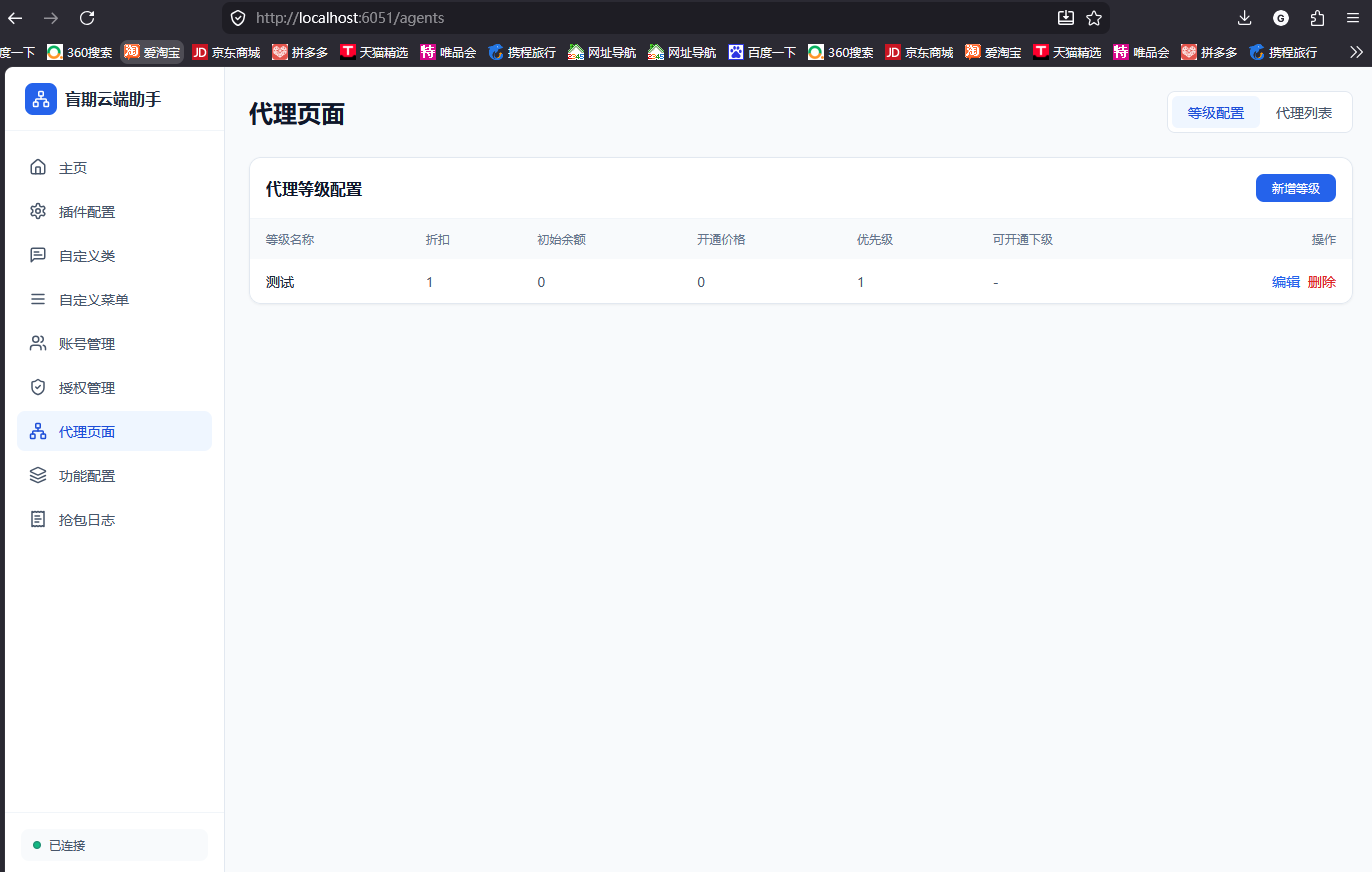Click the 开通价格 value 0 in 测试 row
The image size is (1372, 872).
[x=701, y=282]
